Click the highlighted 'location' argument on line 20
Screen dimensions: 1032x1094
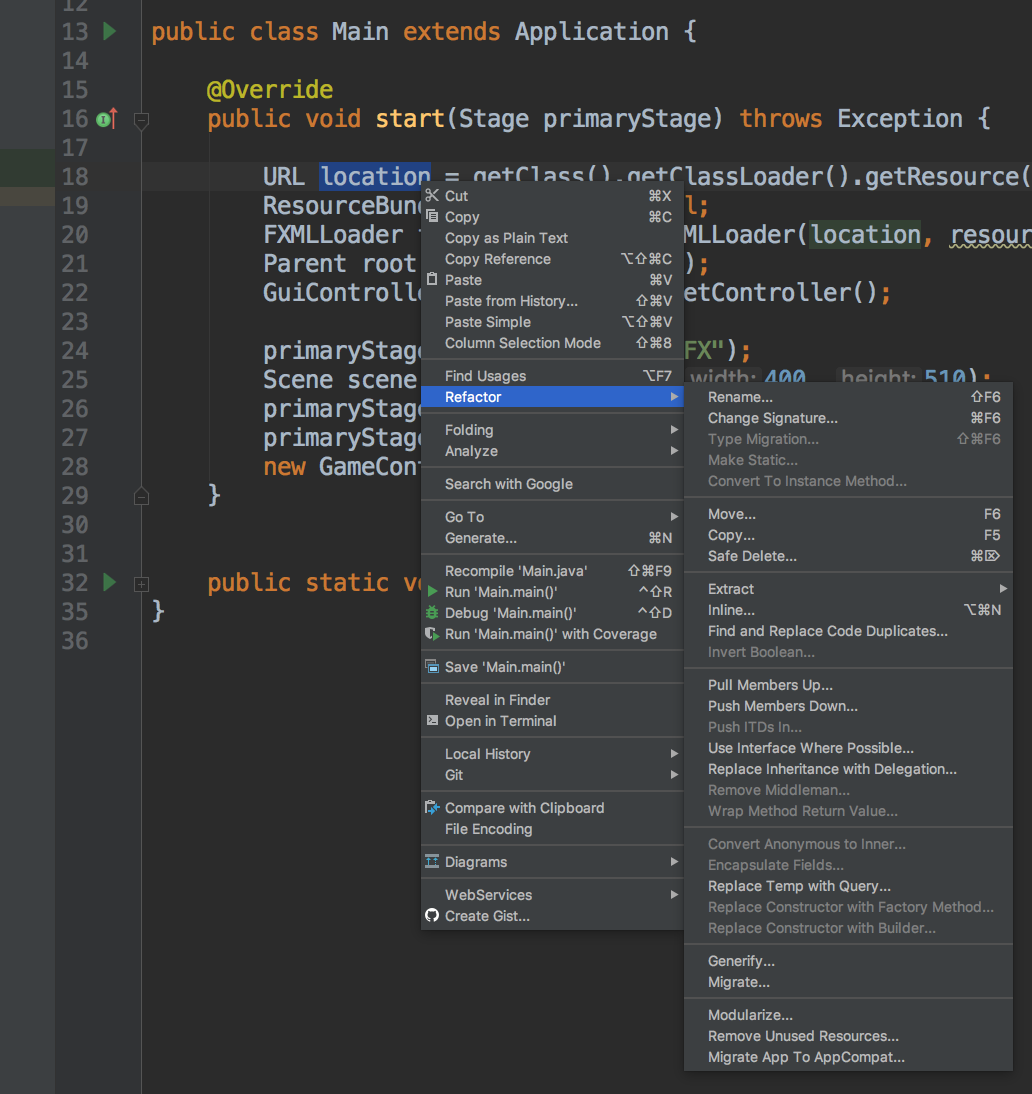click(x=865, y=234)
